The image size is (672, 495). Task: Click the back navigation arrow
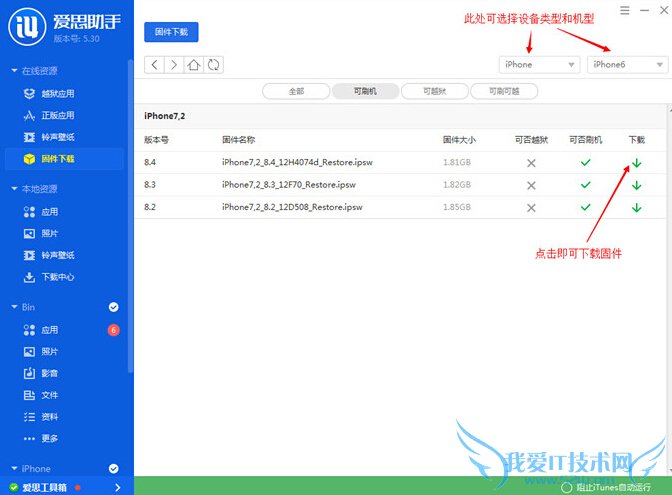155,65
